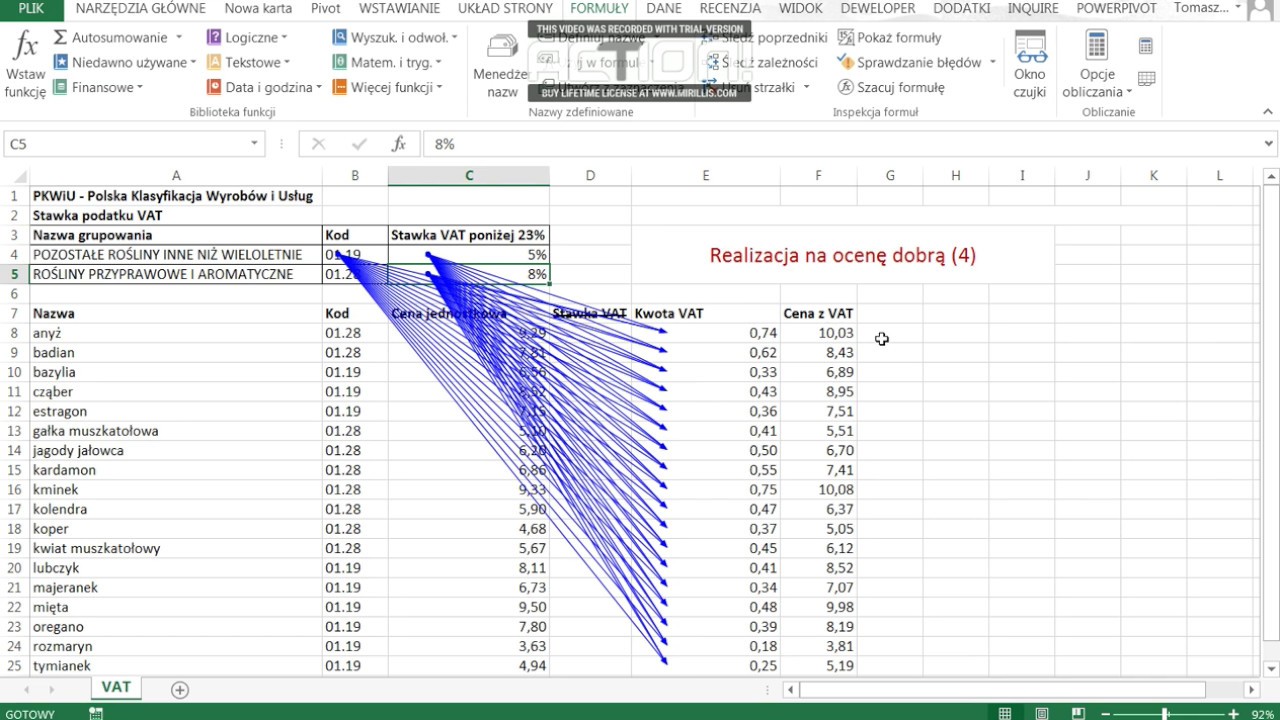Select column C header
The width and height of the screenshot is (1280, 720).
pyautogui.click(x=469, y=176)
